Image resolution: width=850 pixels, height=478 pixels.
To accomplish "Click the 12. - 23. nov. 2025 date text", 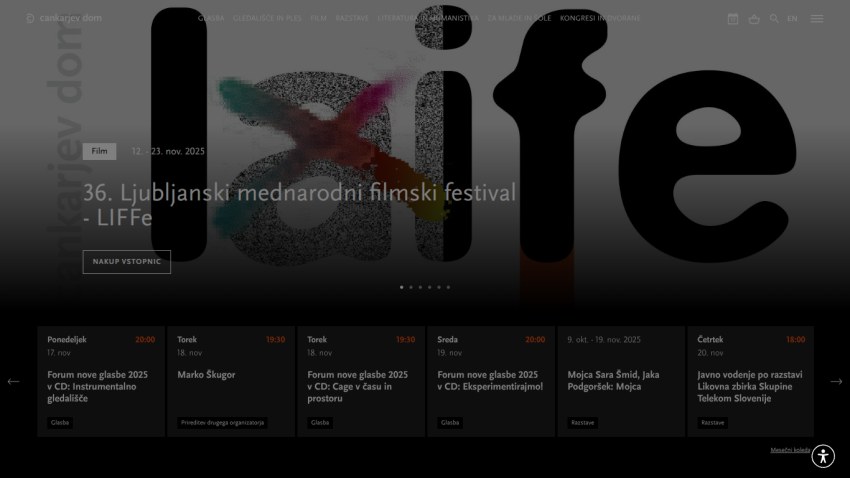I will pos(168,151).
